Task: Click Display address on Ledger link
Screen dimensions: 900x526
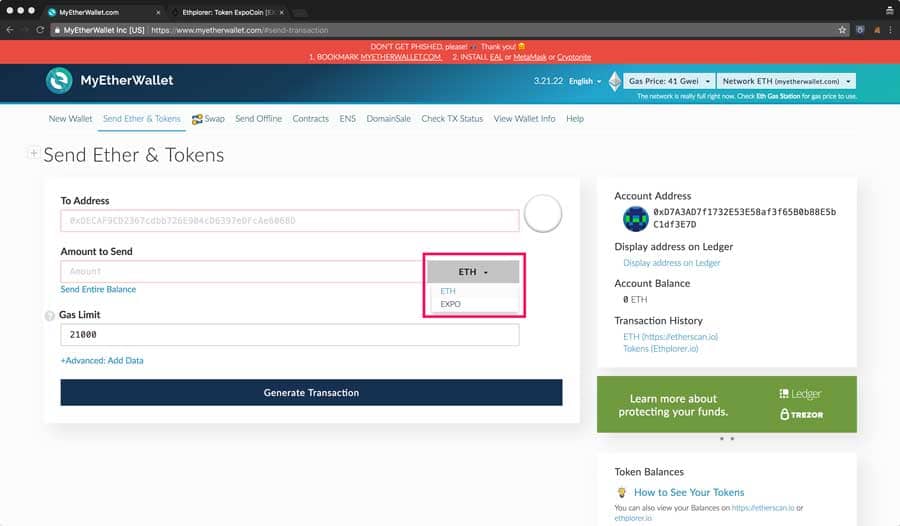Action: (672, 263)
